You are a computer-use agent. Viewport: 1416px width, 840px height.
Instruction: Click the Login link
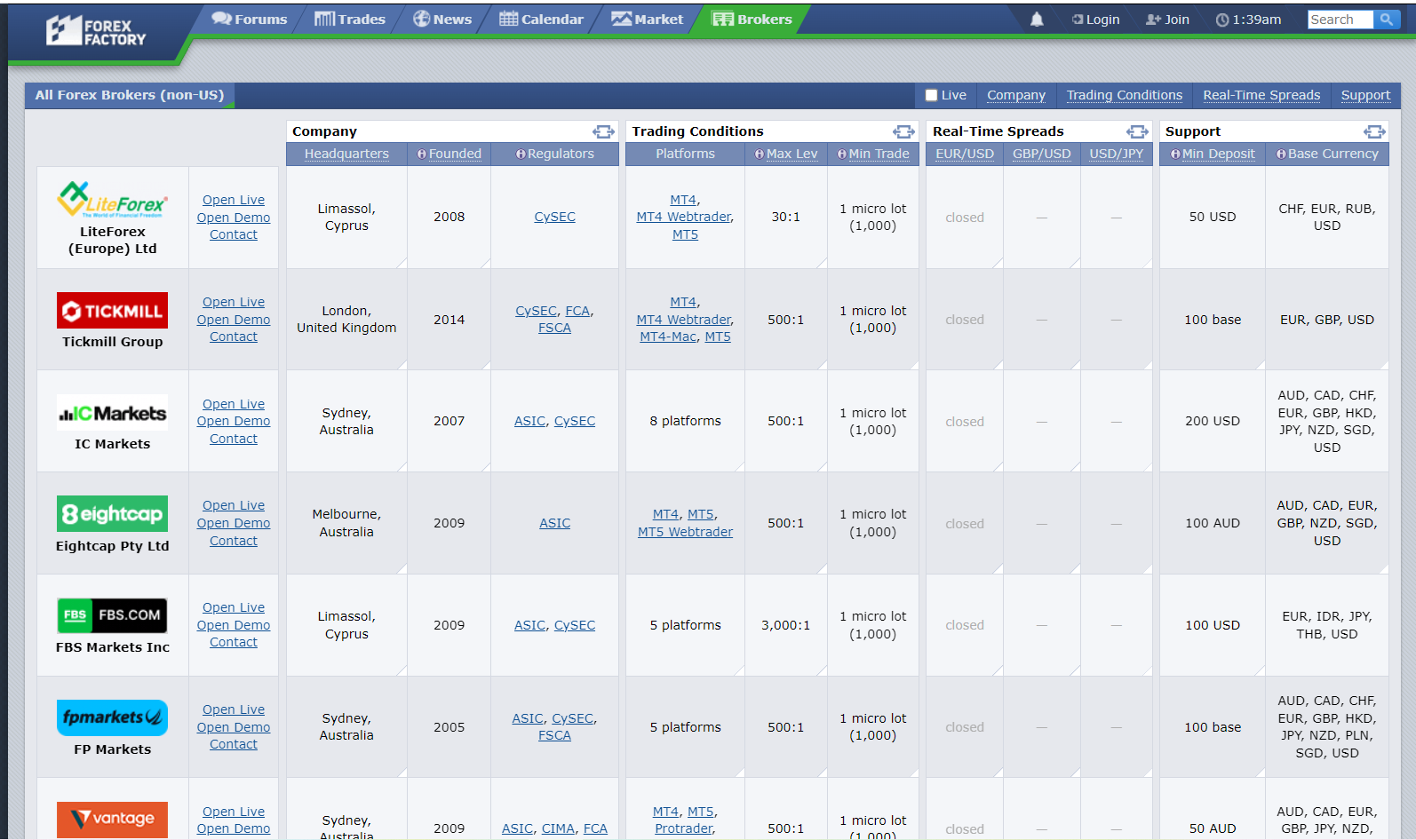point(1095,20)
